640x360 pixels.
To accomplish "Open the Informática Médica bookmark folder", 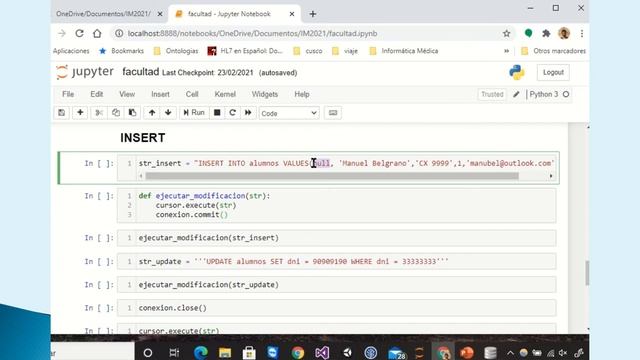I will pyautogui.click(x=404, y=51).
